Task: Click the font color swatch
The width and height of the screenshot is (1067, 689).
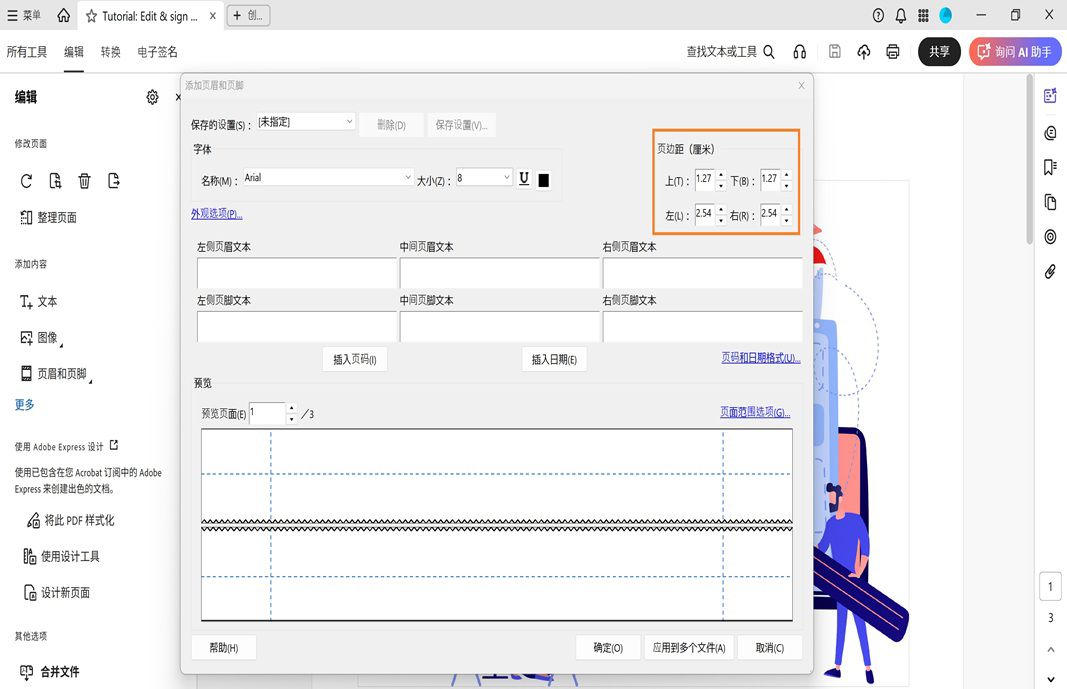Action: 543,179
